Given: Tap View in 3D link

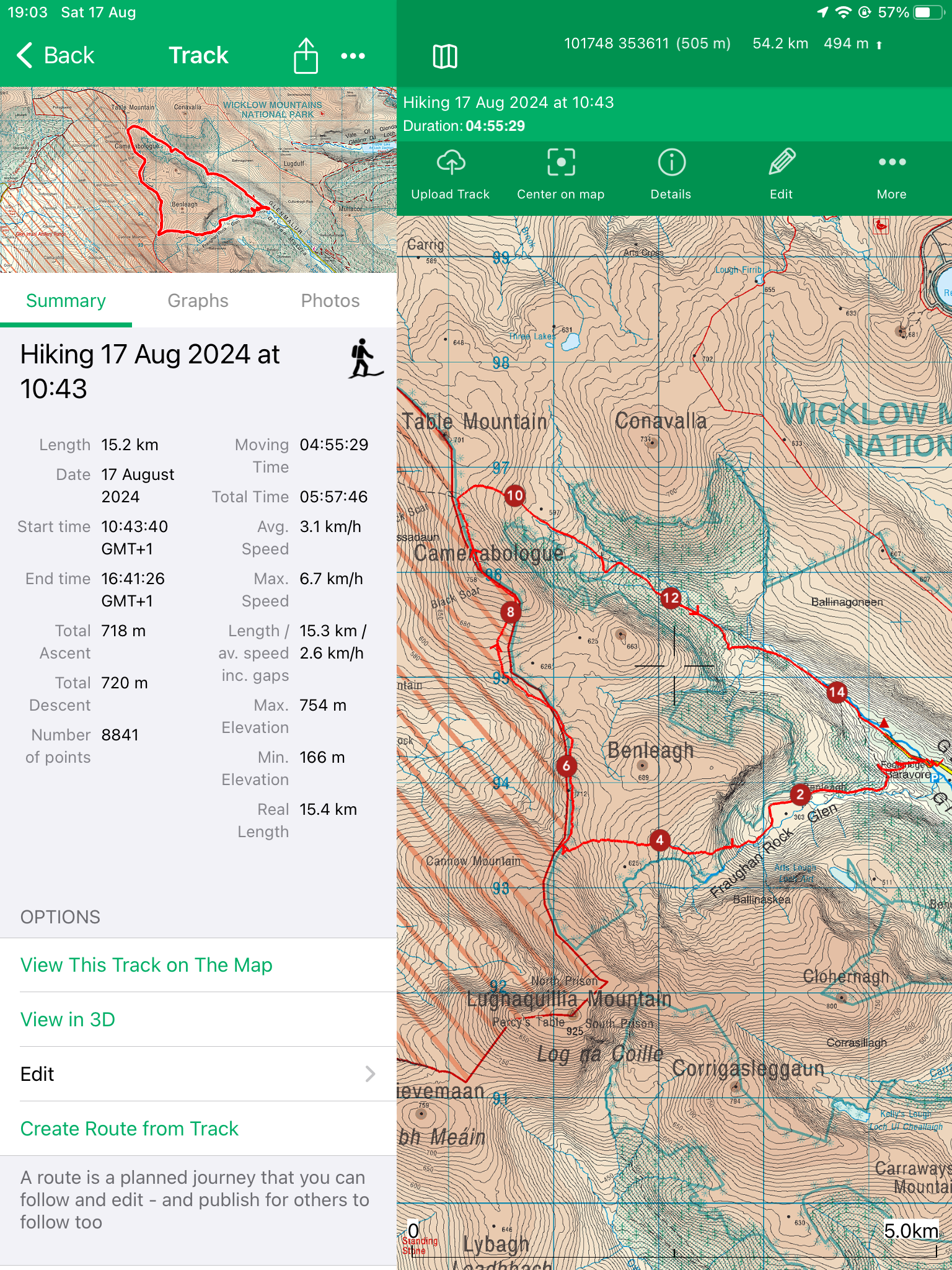Looking at the screenshot, I should [68, 1019].
